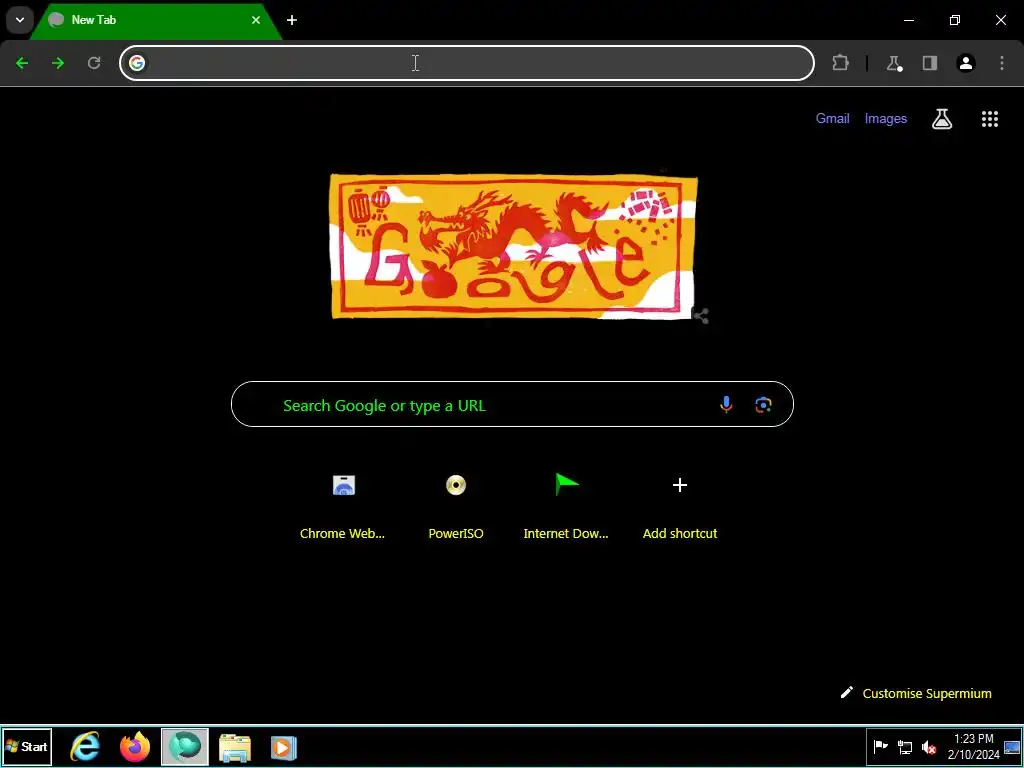Click the Google dragon doodle

(x=513, y=247)
